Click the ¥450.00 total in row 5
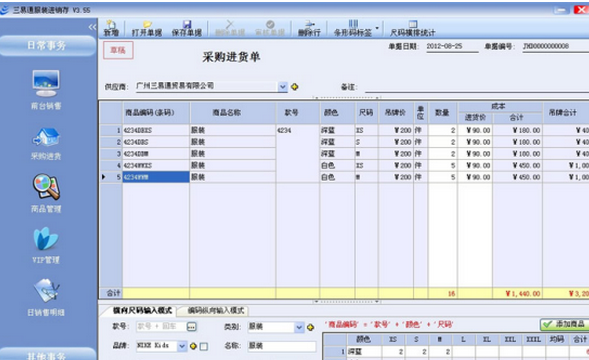 [x=517, y=177]
